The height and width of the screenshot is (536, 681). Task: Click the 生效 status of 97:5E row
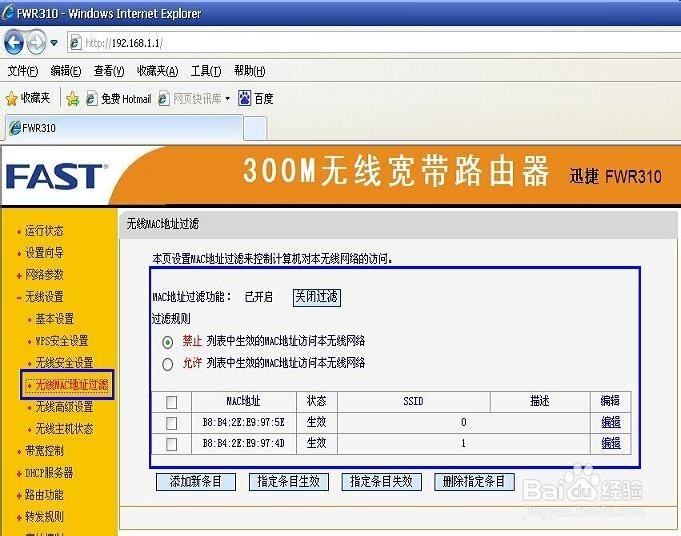point(316,422)
